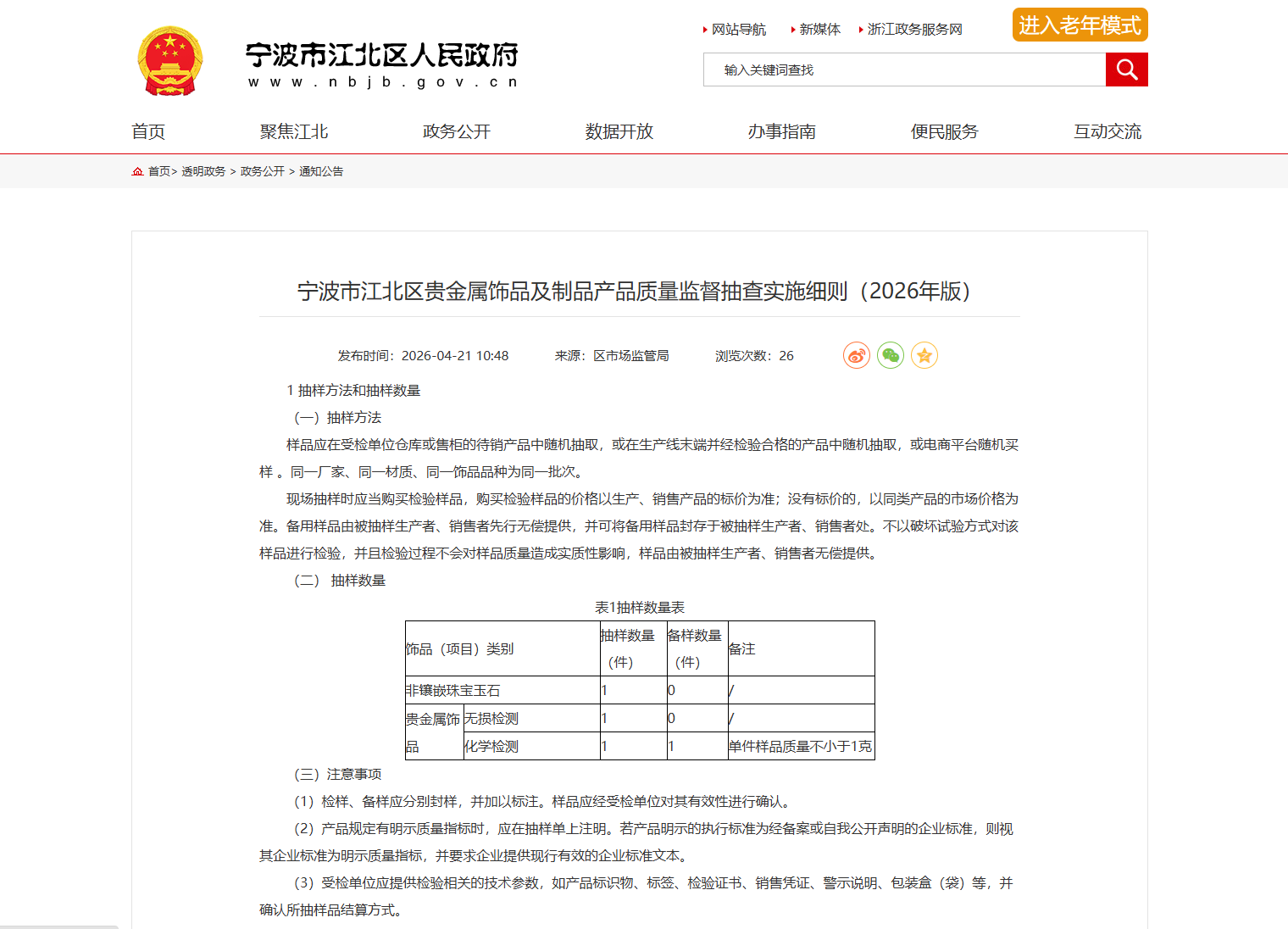The width and height of the screenshot is (1288, 929).
Task: Open the 政务公开 navigation menu
Action: (457, 131)
